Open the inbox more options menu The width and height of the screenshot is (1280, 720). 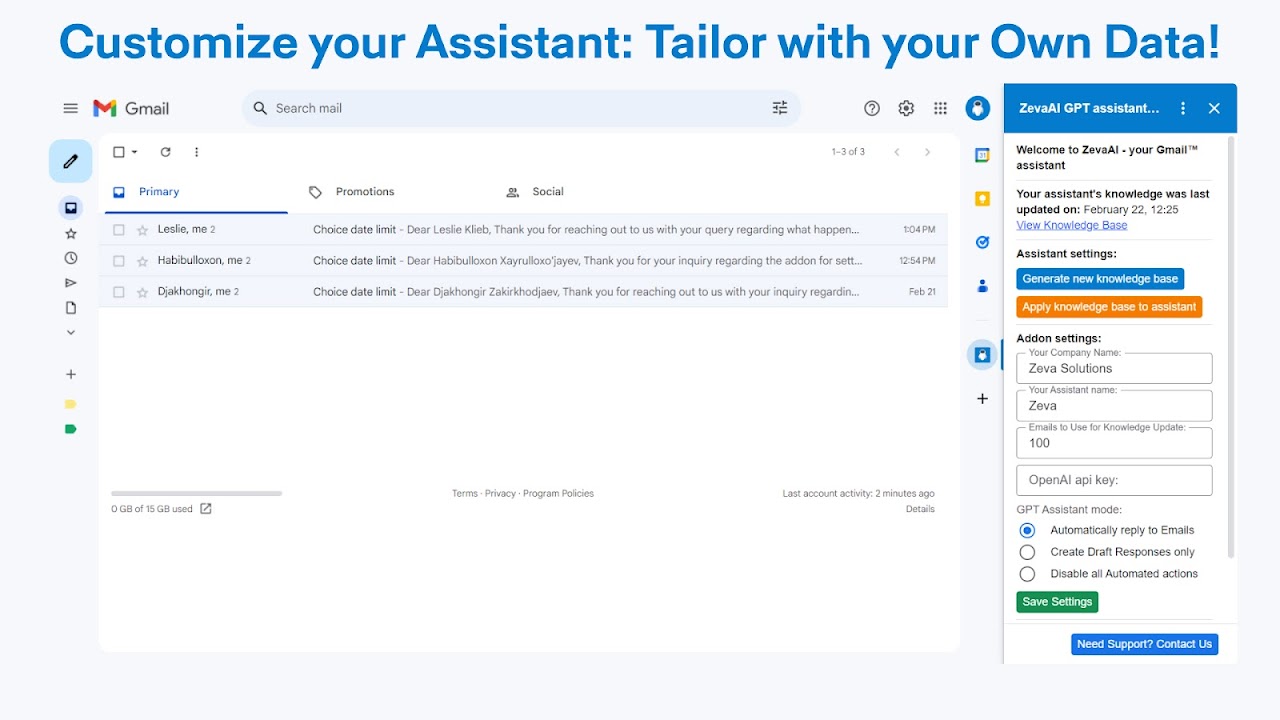pos(196,152)
